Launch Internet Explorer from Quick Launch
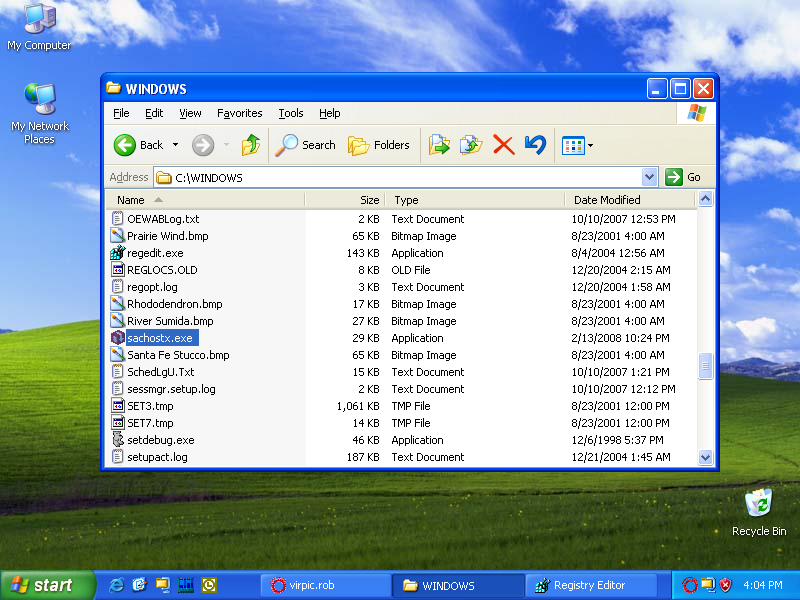 pyautogui.click(x=116, y=585)
